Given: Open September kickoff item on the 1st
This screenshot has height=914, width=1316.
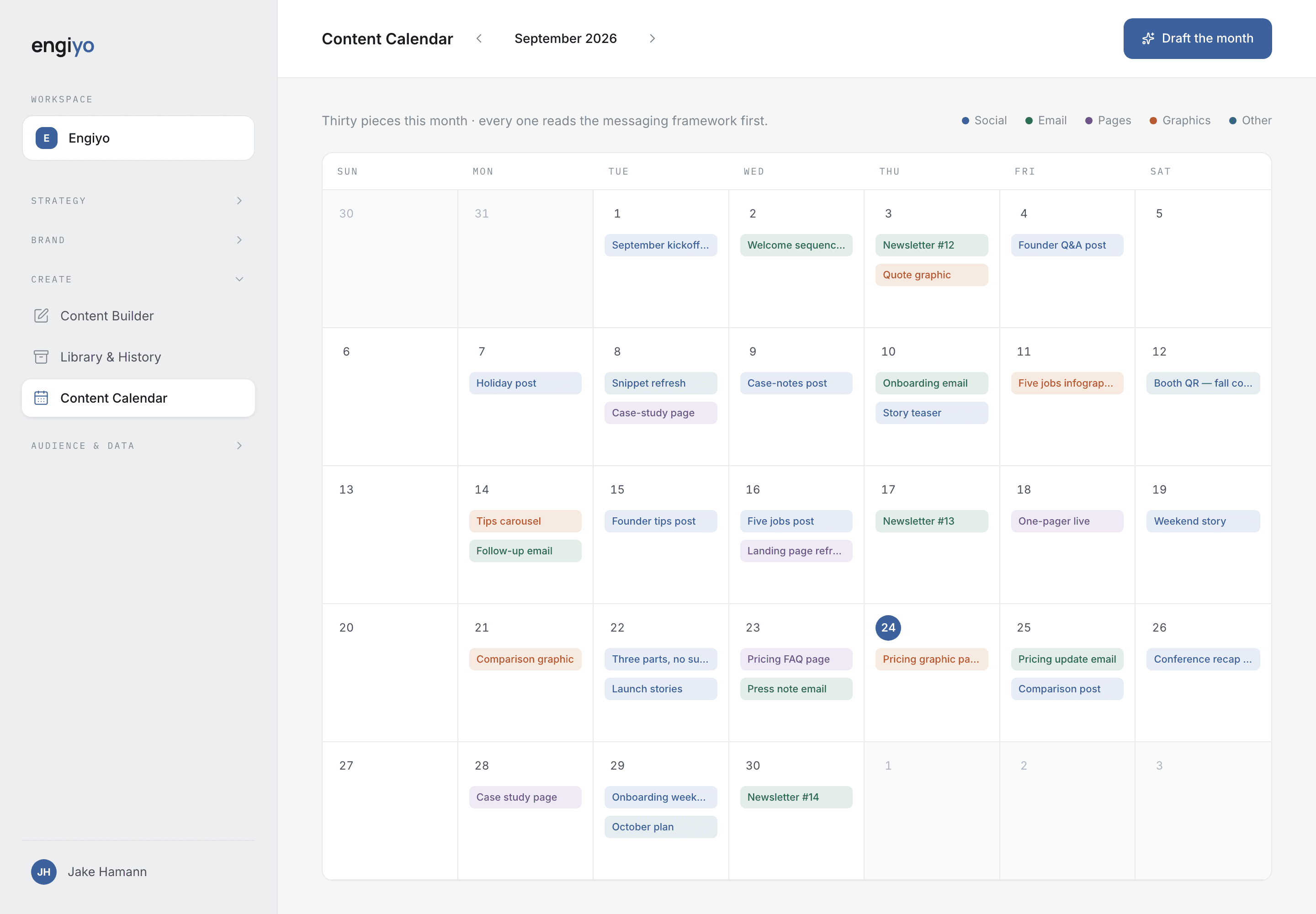Looking at the screenshot, I should coord(661,245).
